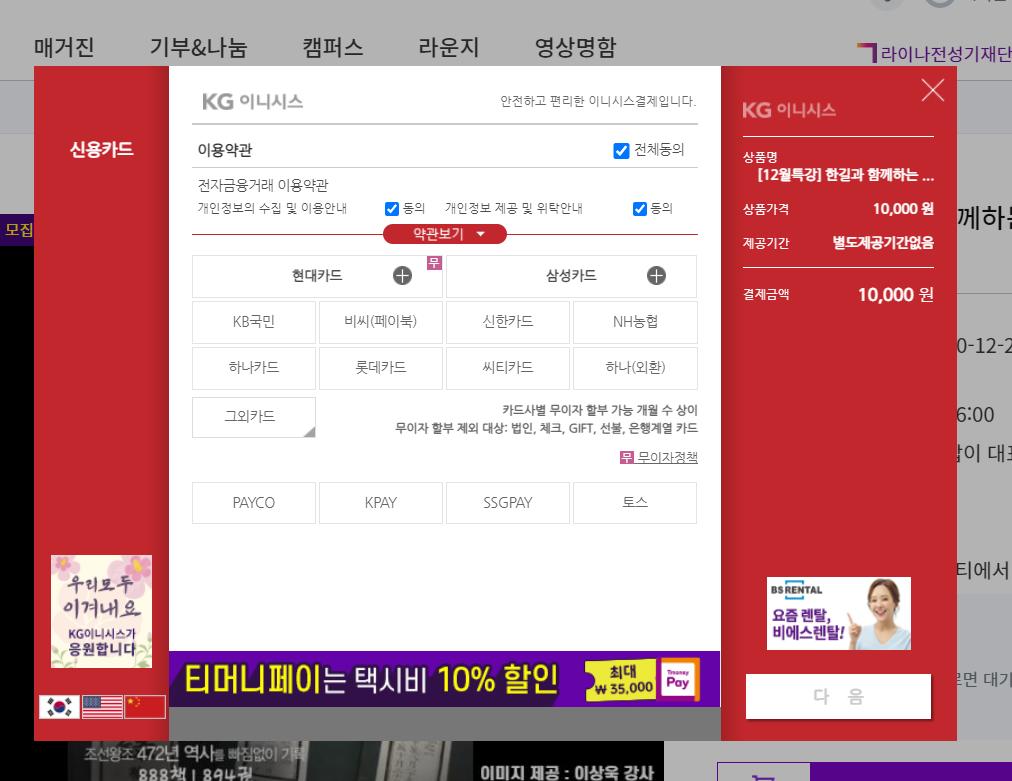The image size is (1012, 781).
Task: Click the 우리모두 이겨내요 banner
Action: (101, 611)
